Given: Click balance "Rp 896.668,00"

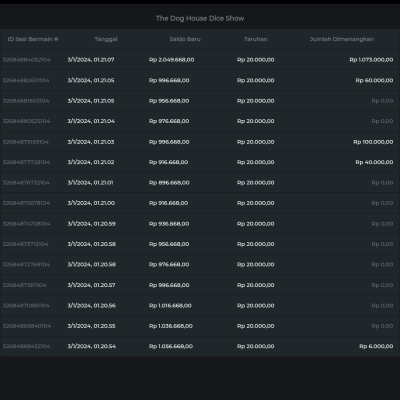Looking at the screenshot, I should pyautogui.click(x=169, y=183).
